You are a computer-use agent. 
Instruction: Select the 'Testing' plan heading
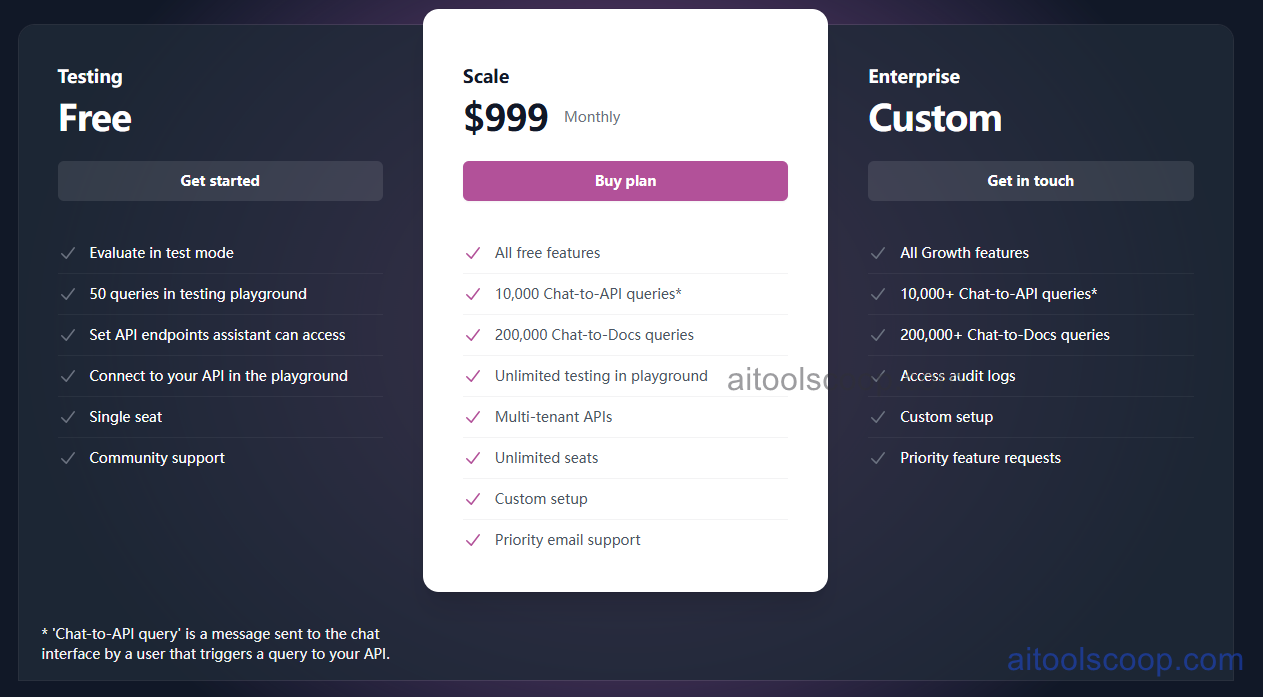point(90,76)
